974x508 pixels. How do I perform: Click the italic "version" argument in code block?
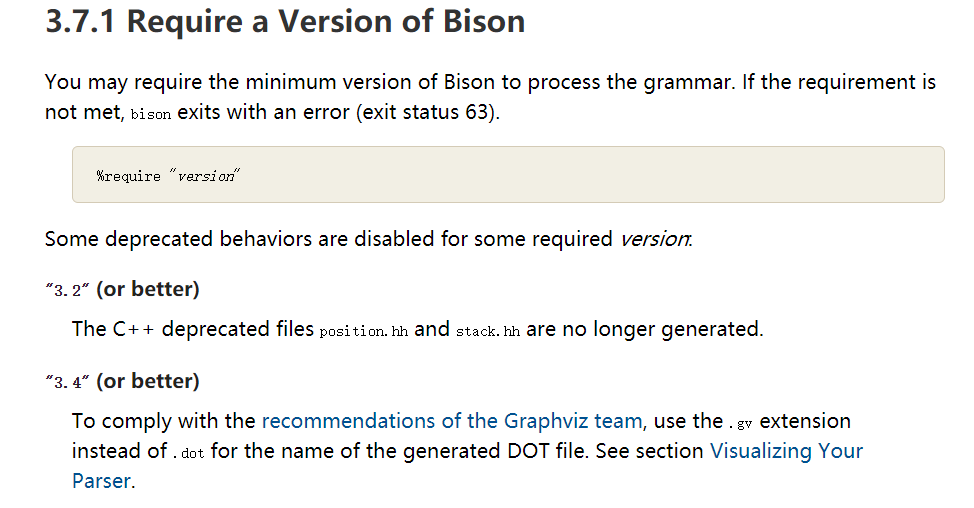pyautogui.click(x=204, y=176)
